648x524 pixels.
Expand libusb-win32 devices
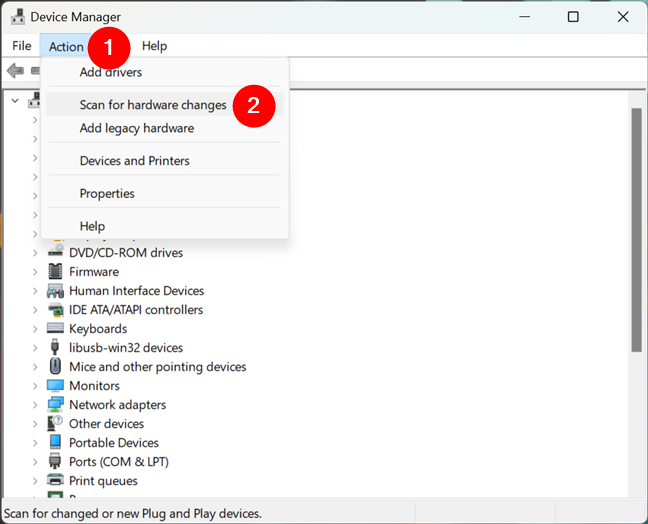click(35, 348)
